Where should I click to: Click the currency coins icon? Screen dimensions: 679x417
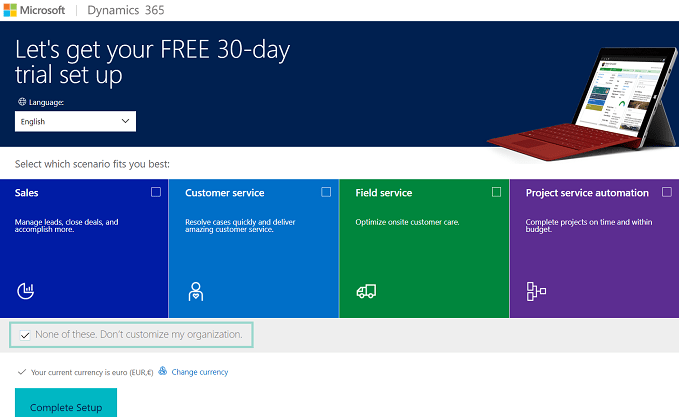click(162, 371)
